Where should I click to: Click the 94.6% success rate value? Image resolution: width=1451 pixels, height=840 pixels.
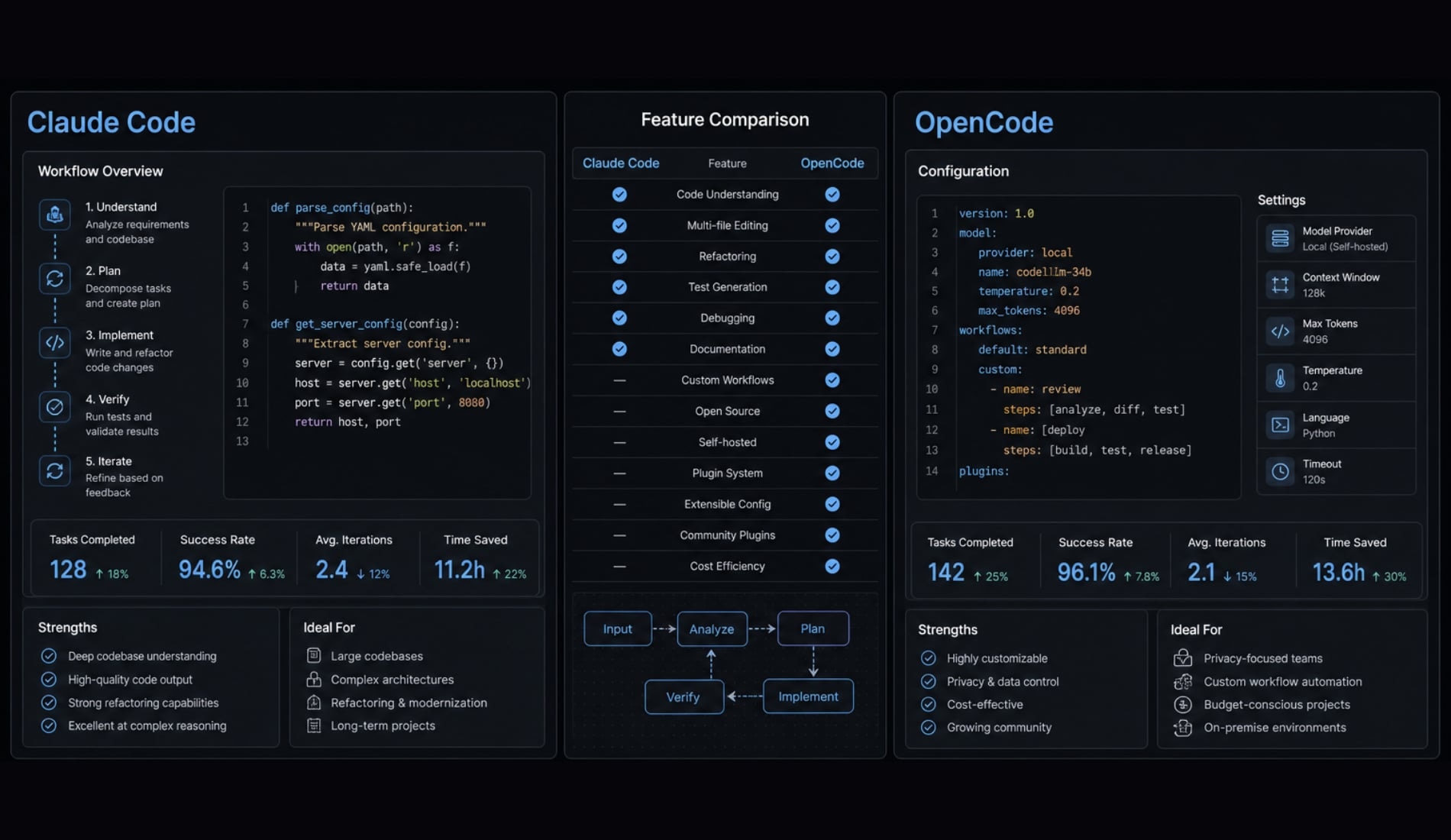point(209,570)
